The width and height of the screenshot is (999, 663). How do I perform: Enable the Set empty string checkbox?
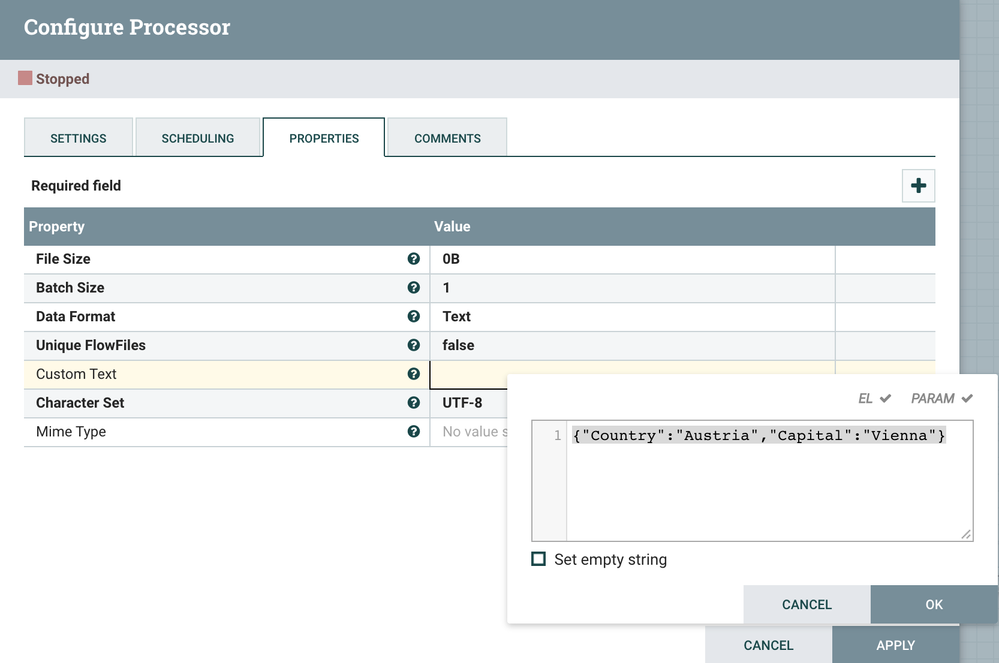[539, 560]
